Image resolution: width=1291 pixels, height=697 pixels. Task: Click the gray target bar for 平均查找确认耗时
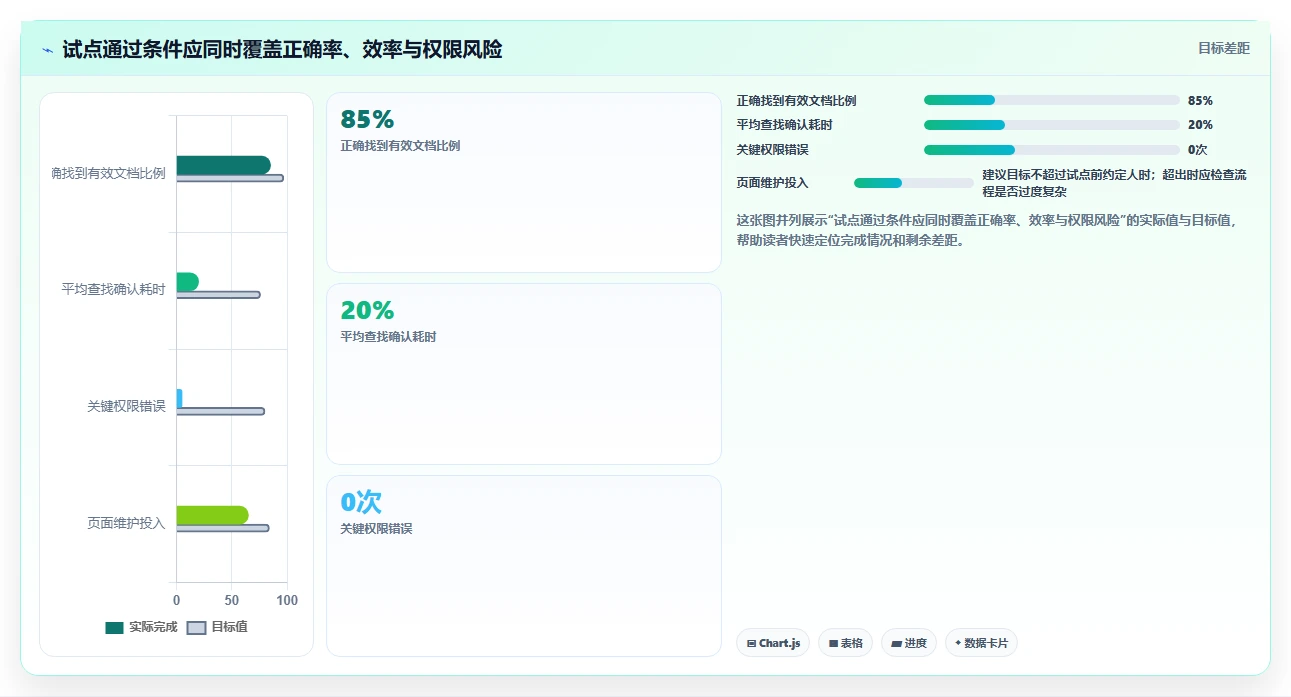pos(218,295)
